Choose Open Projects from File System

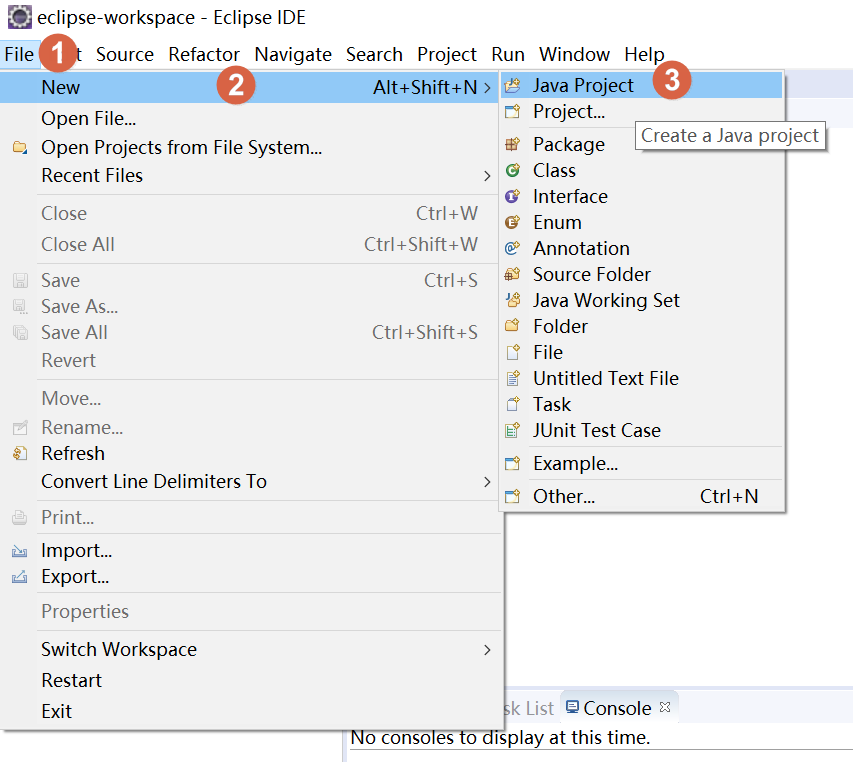coord(181,147)
